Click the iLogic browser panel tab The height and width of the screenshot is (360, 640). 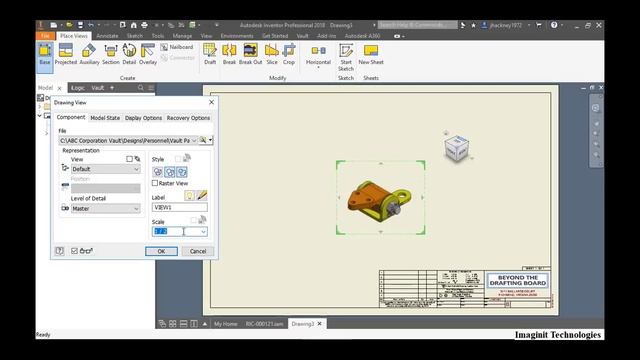point(78,88)
